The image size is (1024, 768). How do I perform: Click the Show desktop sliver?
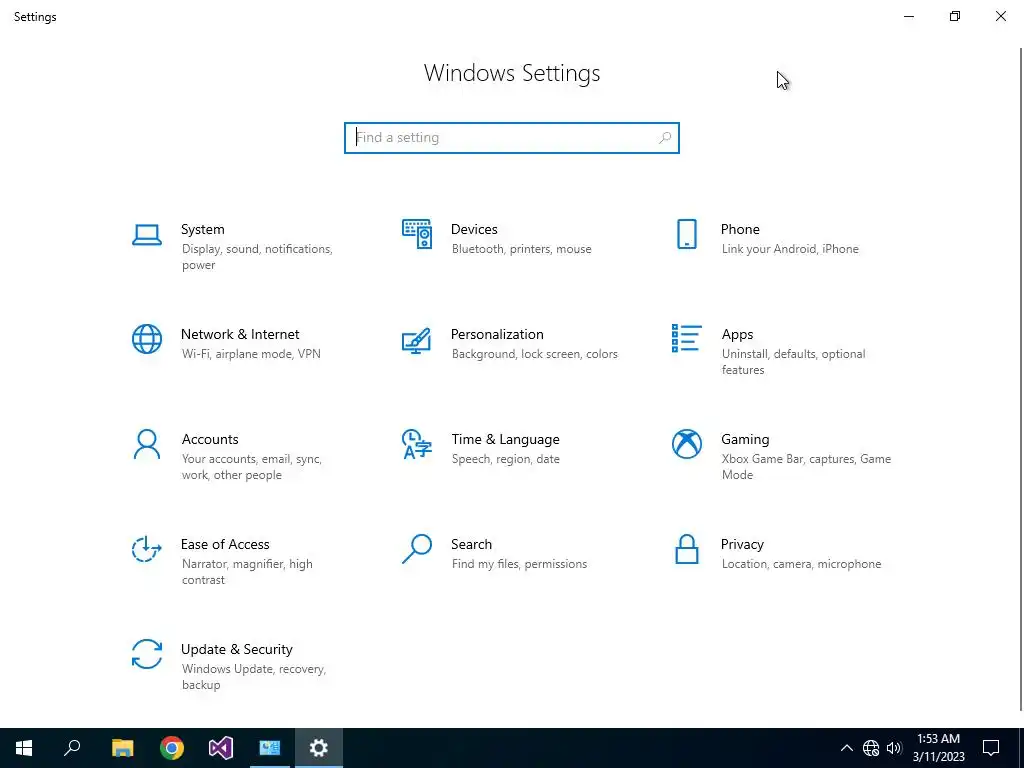(x=1021, y=748)
